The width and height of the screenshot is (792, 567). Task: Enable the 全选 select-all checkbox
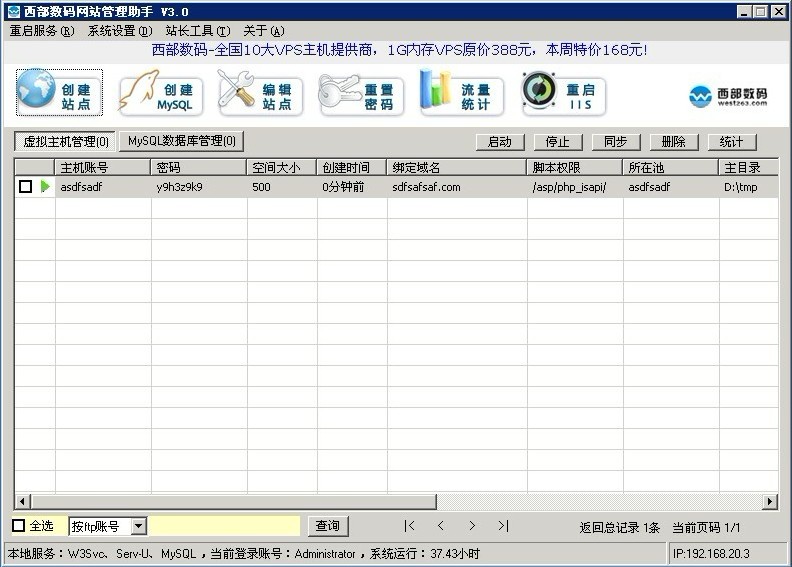[19, 526]
